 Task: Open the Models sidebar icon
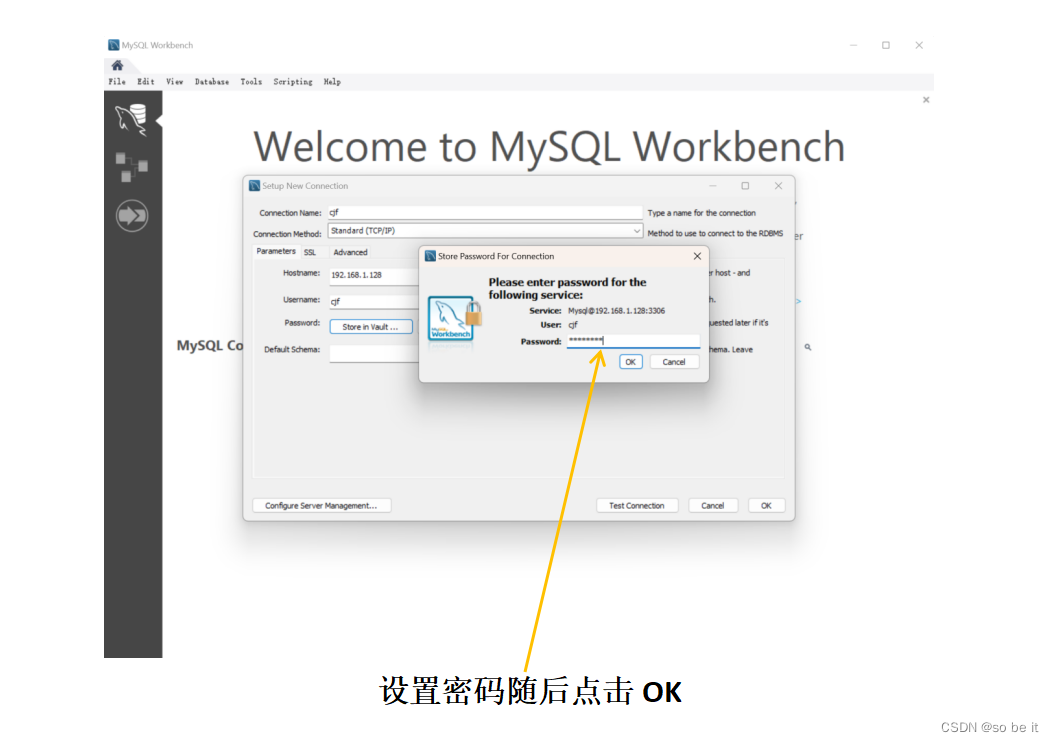click(132, 167)
